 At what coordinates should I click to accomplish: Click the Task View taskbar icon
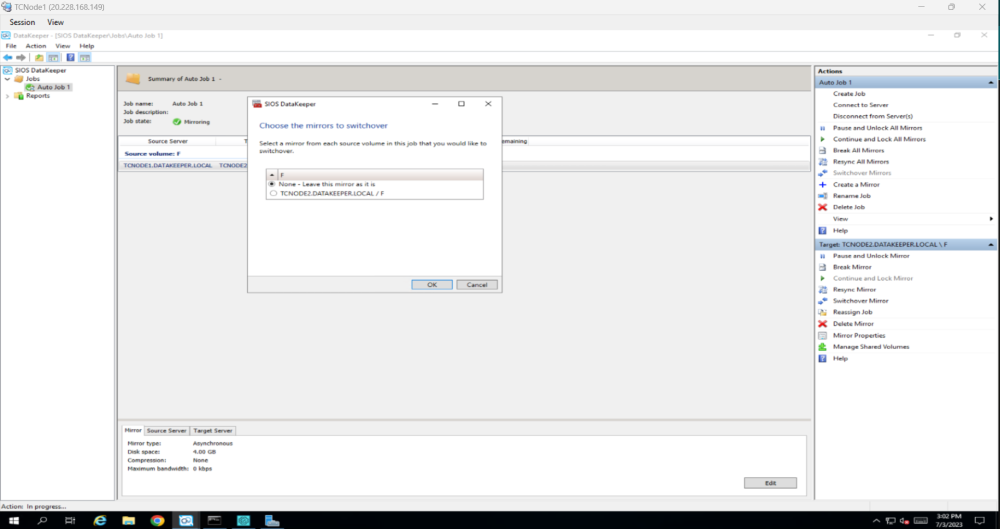[x=70, y=520]
